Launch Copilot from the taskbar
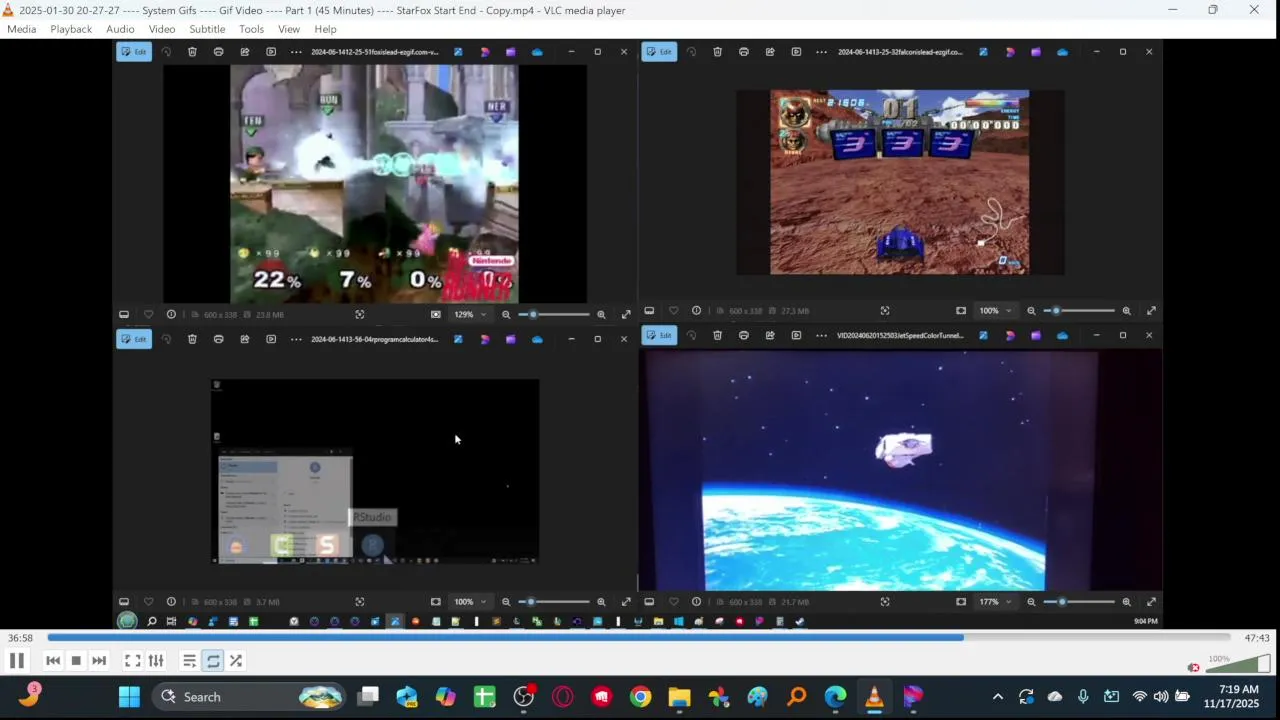 tap(445, 697)
